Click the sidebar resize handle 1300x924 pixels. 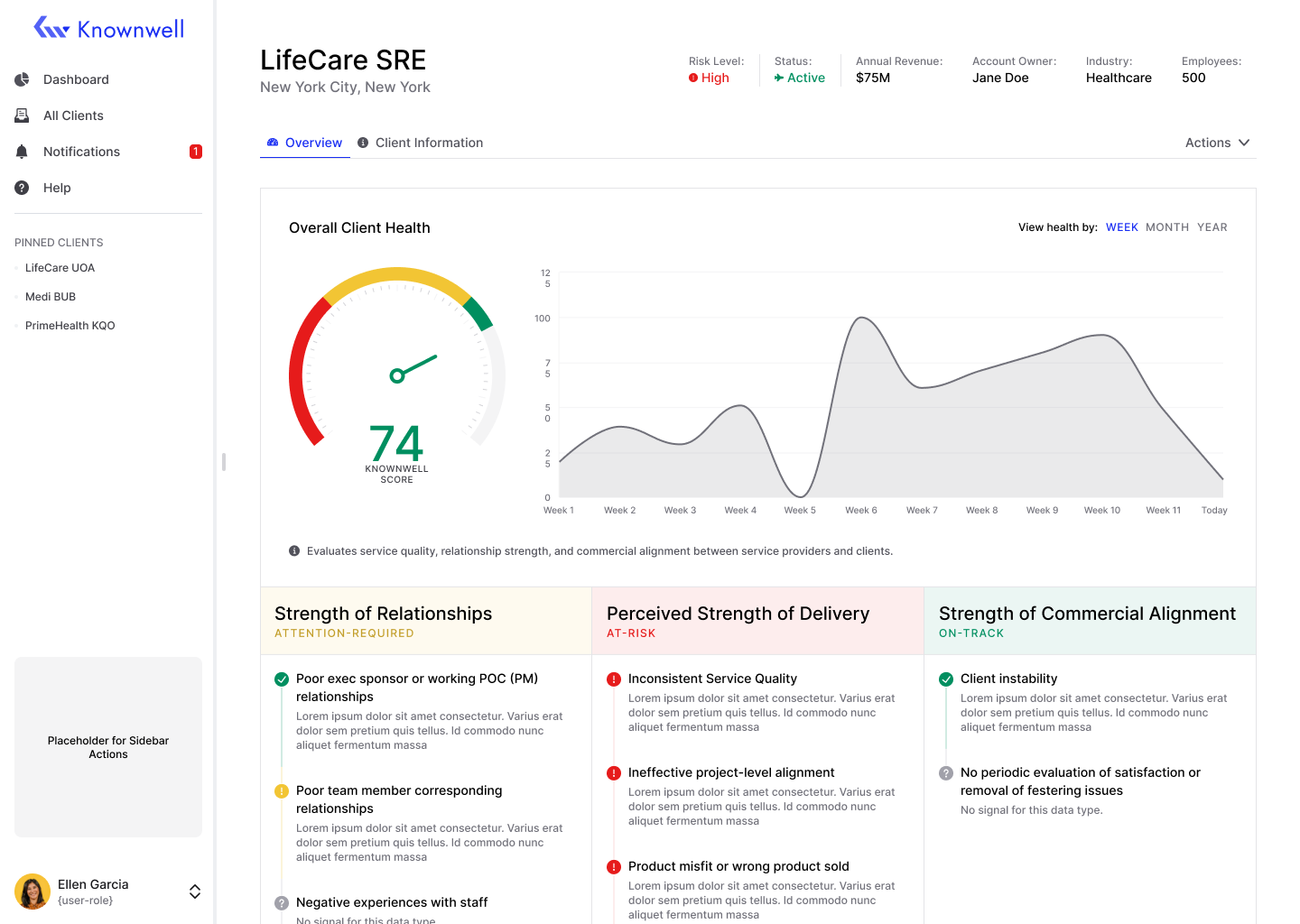[x=224, y=462]
